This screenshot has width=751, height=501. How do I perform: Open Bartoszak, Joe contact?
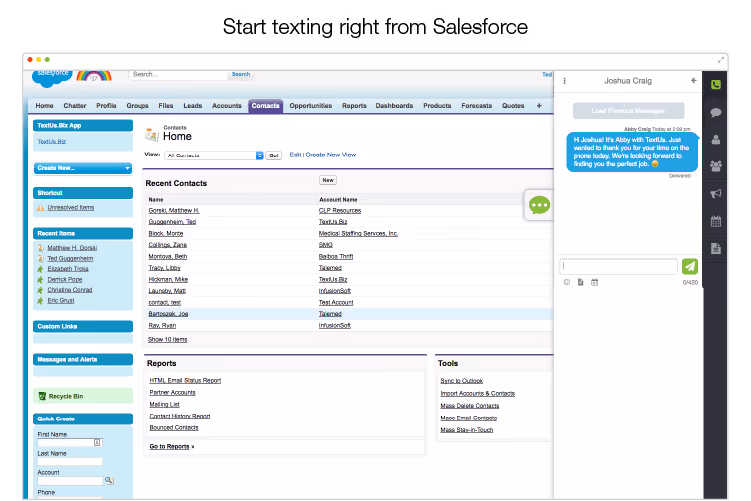168,314
